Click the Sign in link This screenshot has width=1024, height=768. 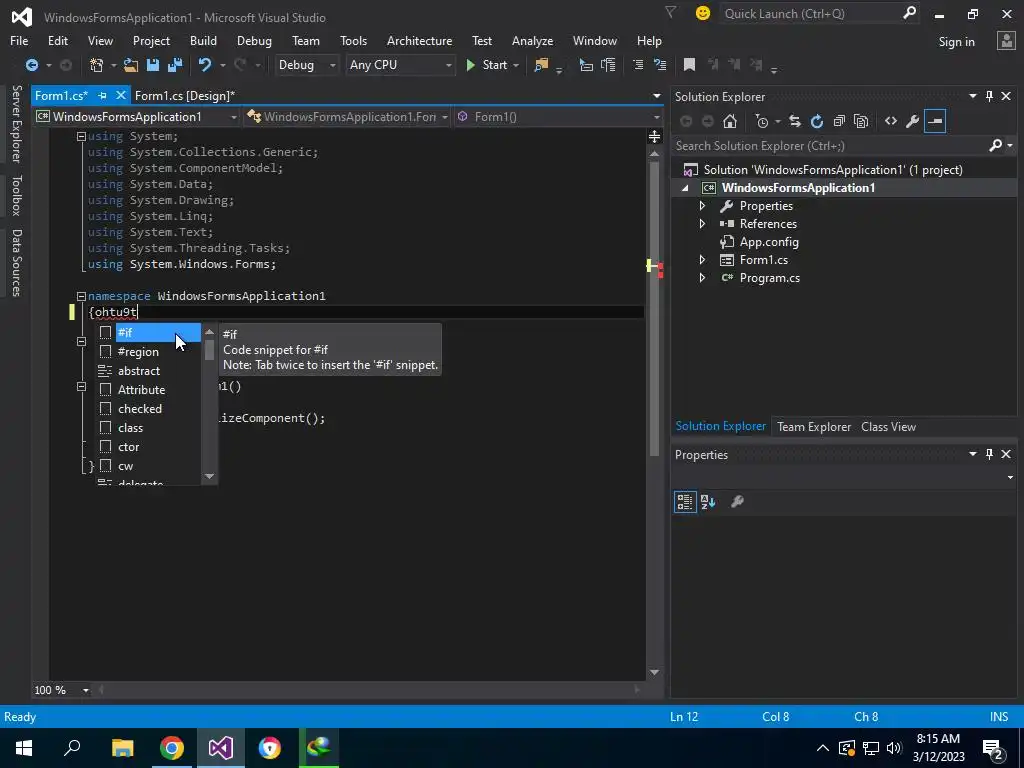pos(956,42)
